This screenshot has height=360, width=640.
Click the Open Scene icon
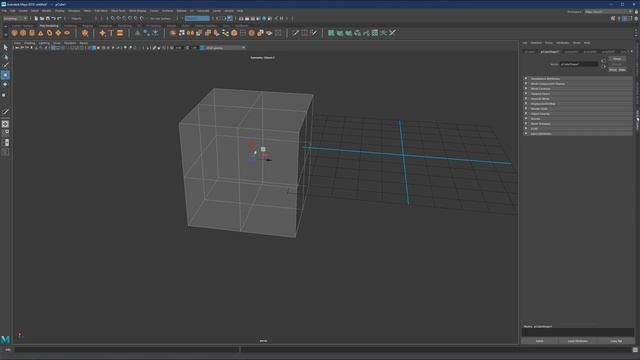coord(42,18)
